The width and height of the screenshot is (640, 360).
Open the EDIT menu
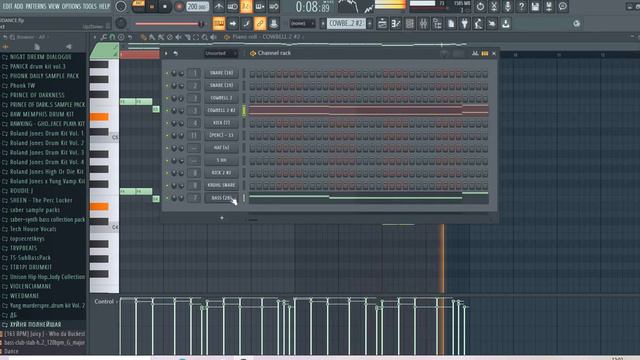[x=7, y=6]
